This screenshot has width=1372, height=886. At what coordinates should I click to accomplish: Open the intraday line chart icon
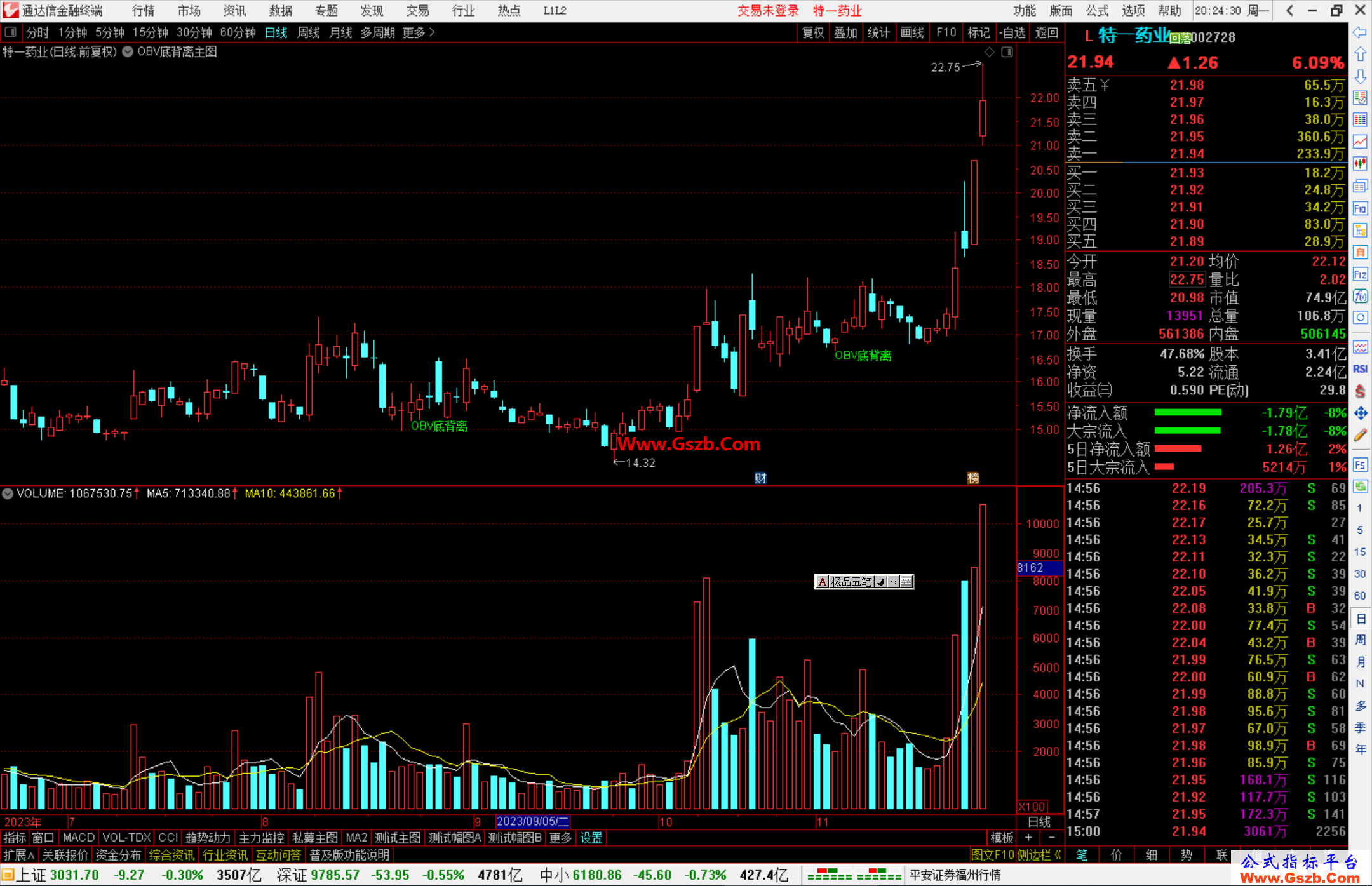[x=1360, y=142]
